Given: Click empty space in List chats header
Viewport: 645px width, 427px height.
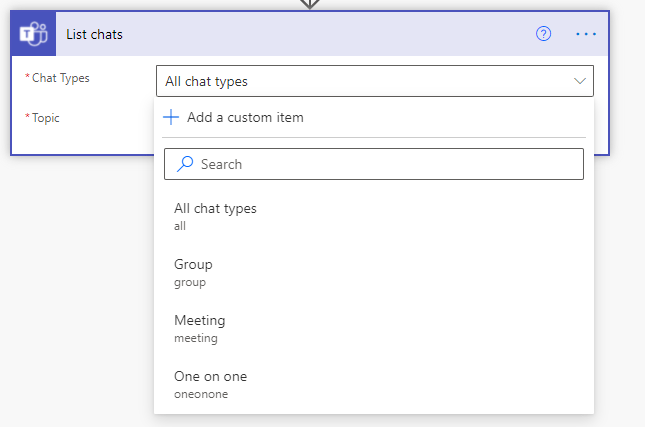Looking at the screenshot, I should click(330, 34).
